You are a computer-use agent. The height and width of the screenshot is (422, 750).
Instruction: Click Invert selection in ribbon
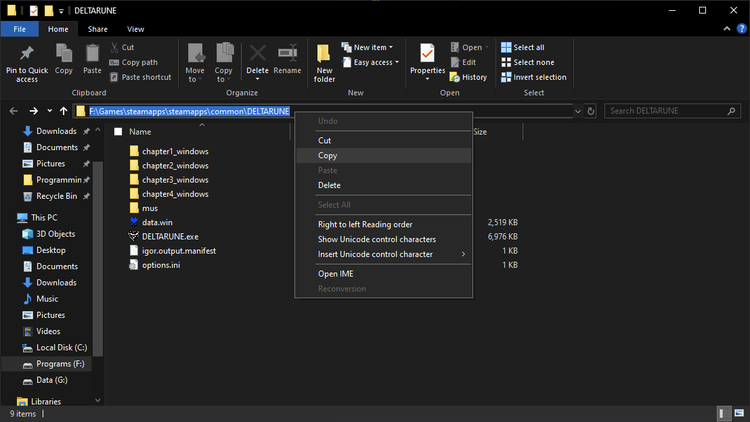(533, 77)
